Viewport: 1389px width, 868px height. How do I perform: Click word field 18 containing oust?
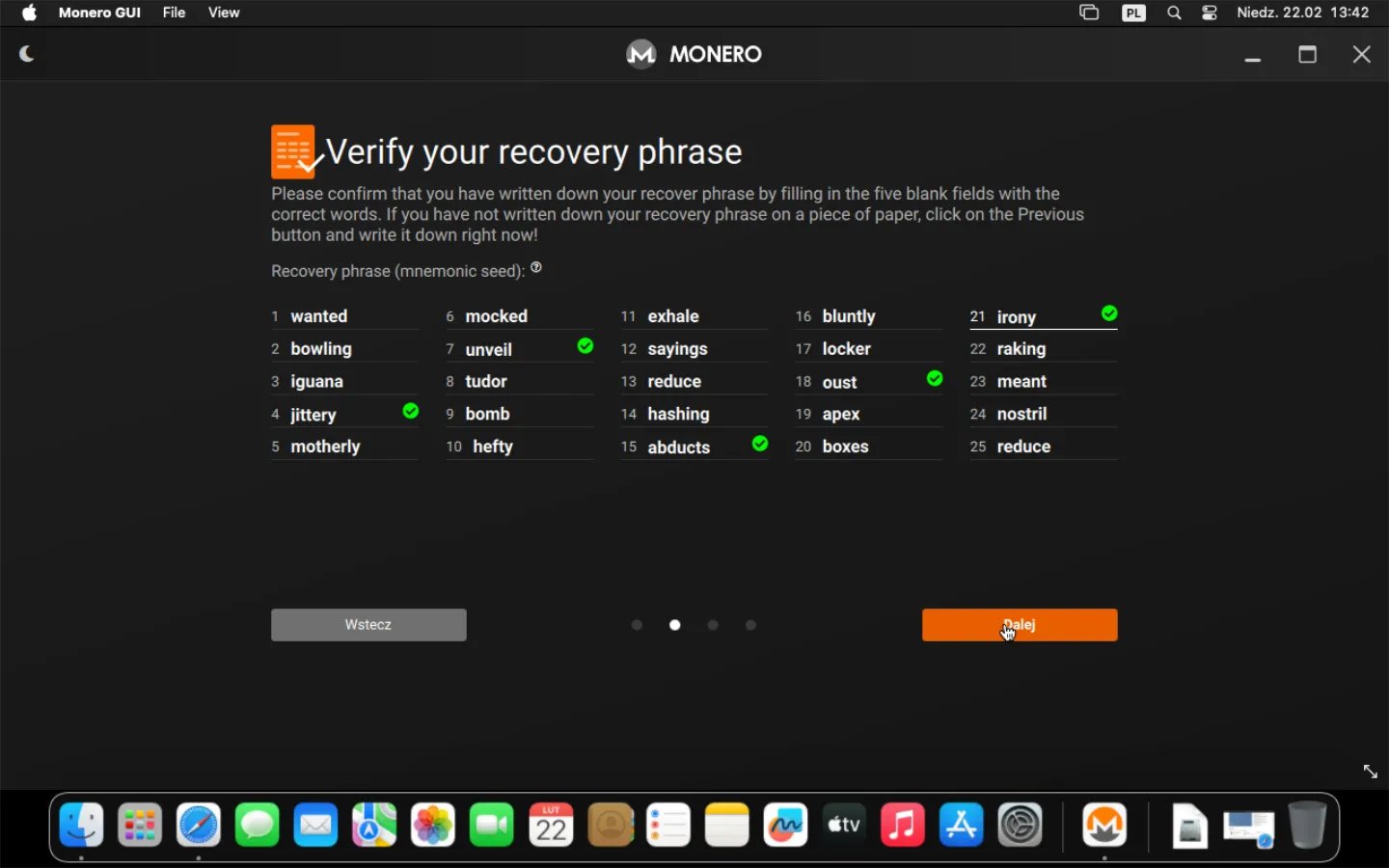869,382
